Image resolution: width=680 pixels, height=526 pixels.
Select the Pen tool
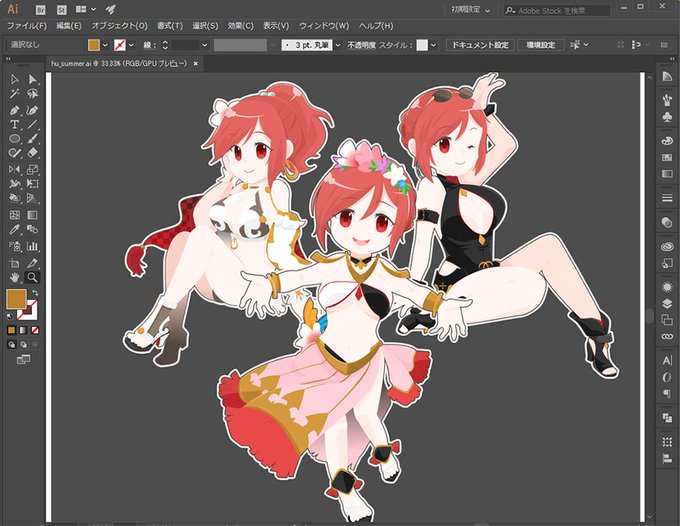14,110
